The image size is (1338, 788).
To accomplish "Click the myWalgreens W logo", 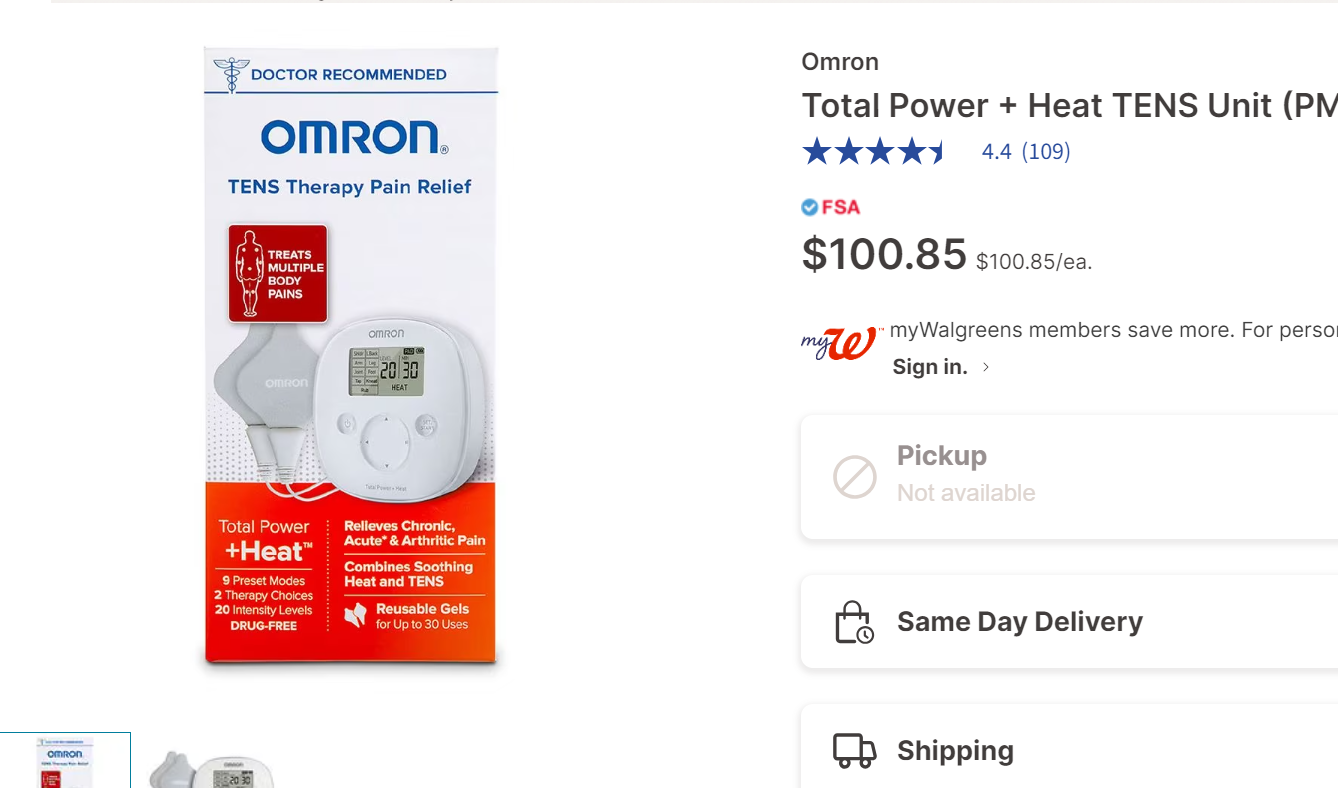I will coord(839,344).
